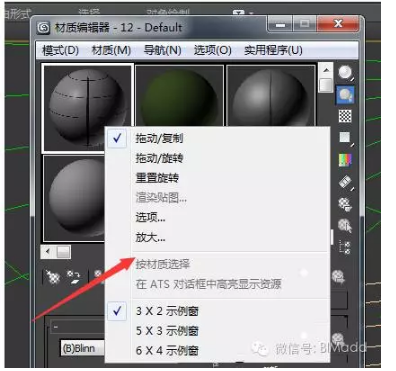Click the 材质编辑器 title bar icon
The height and width of the screenshot is (371, 396).
44,28
